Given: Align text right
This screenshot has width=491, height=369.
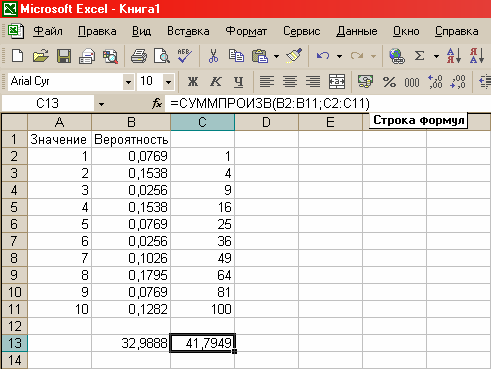Looking at the screenshot, I should point(313,81).
